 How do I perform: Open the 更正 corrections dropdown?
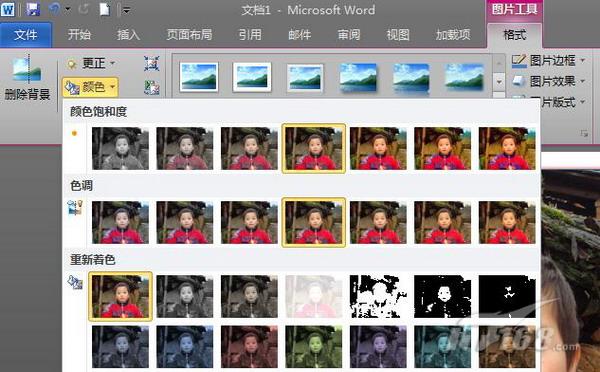pyautogui.click(x=91, y=63)
